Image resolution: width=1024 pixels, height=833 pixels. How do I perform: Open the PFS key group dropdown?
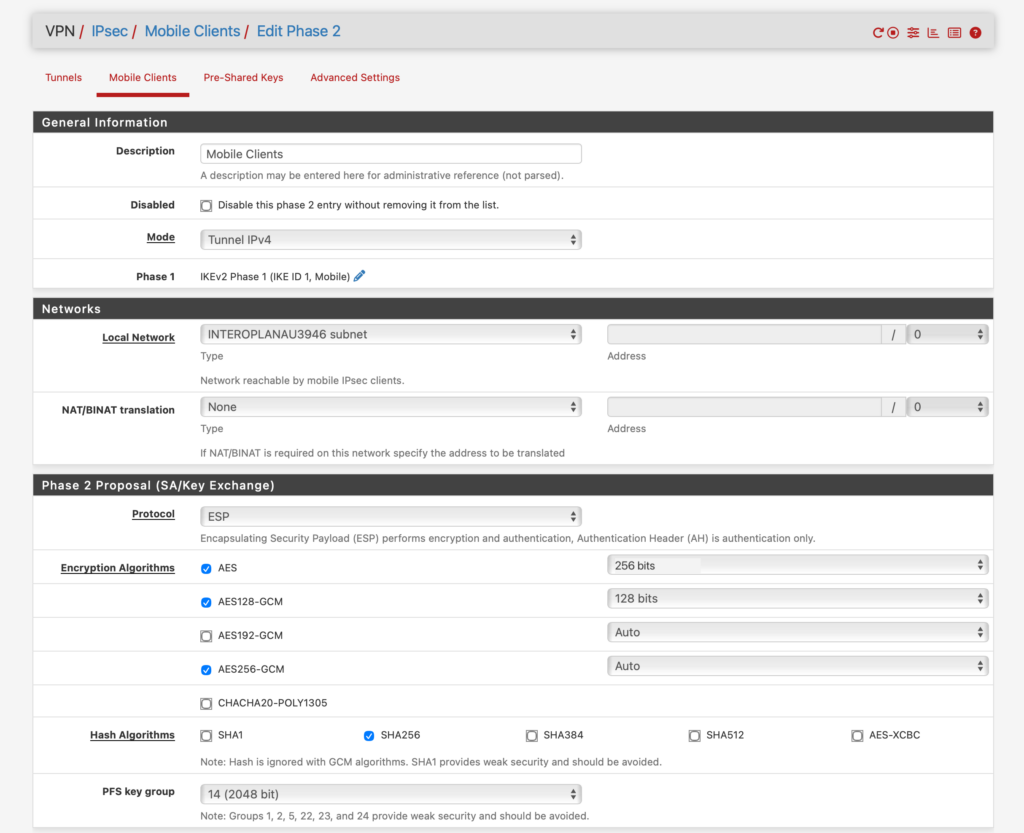(391, 793)
